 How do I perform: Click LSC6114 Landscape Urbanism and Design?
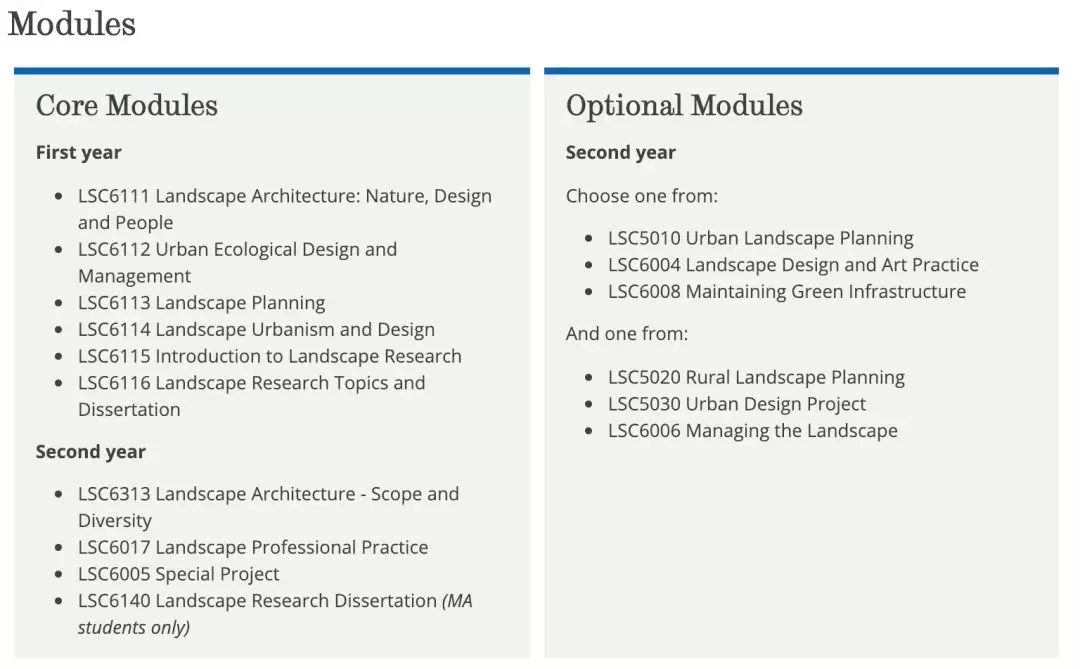tap(256, 330)
